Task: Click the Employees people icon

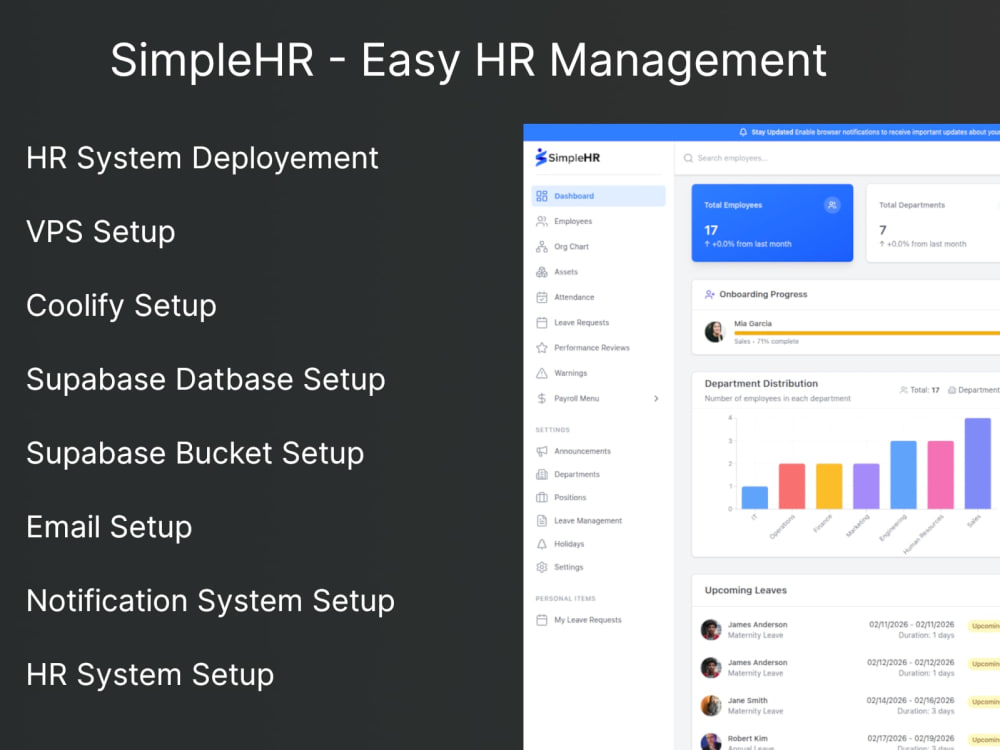Action: pyautogui.click(x=541, y=221)
